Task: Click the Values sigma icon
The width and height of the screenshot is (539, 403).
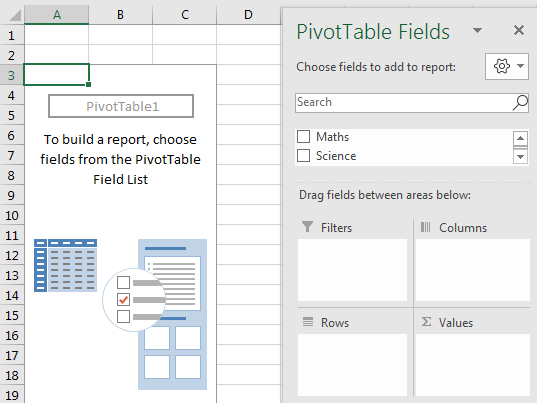Action: (x=426, y=322)
